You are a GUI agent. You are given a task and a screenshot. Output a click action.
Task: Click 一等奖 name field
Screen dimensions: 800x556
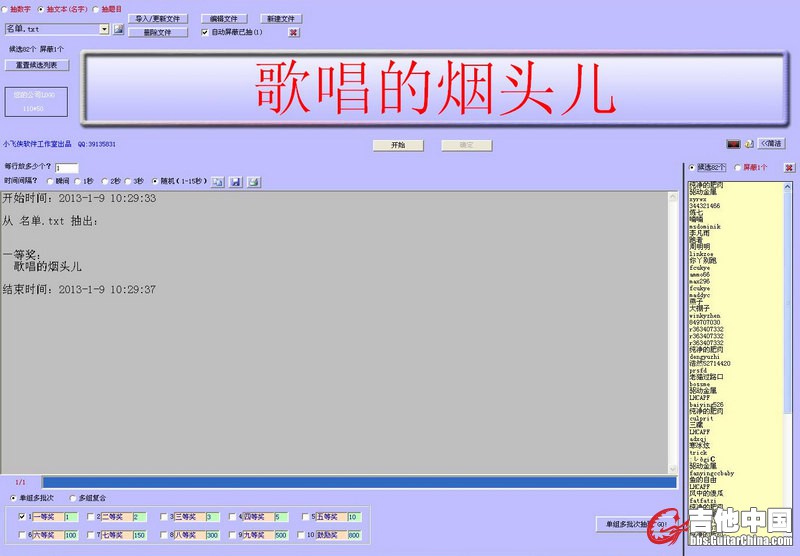[x=48, y=517]
